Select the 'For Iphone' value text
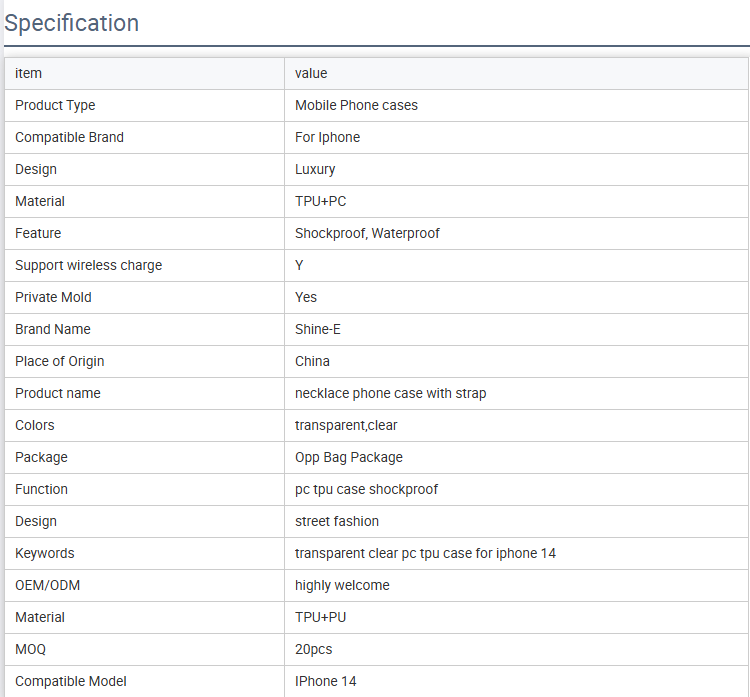The width and height of the screenshot is (750, 697). coord(327,137)
